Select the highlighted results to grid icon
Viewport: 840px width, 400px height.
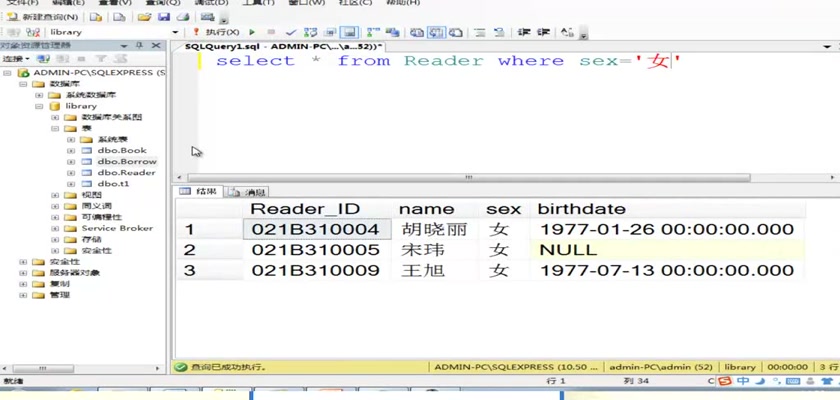pos(436,32)
